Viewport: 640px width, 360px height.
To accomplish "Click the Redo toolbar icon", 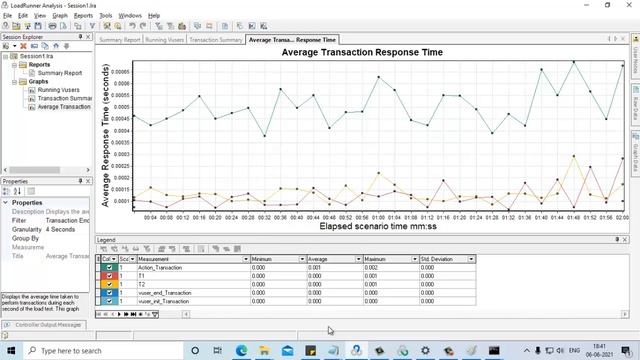I will (x=143, y=26).
